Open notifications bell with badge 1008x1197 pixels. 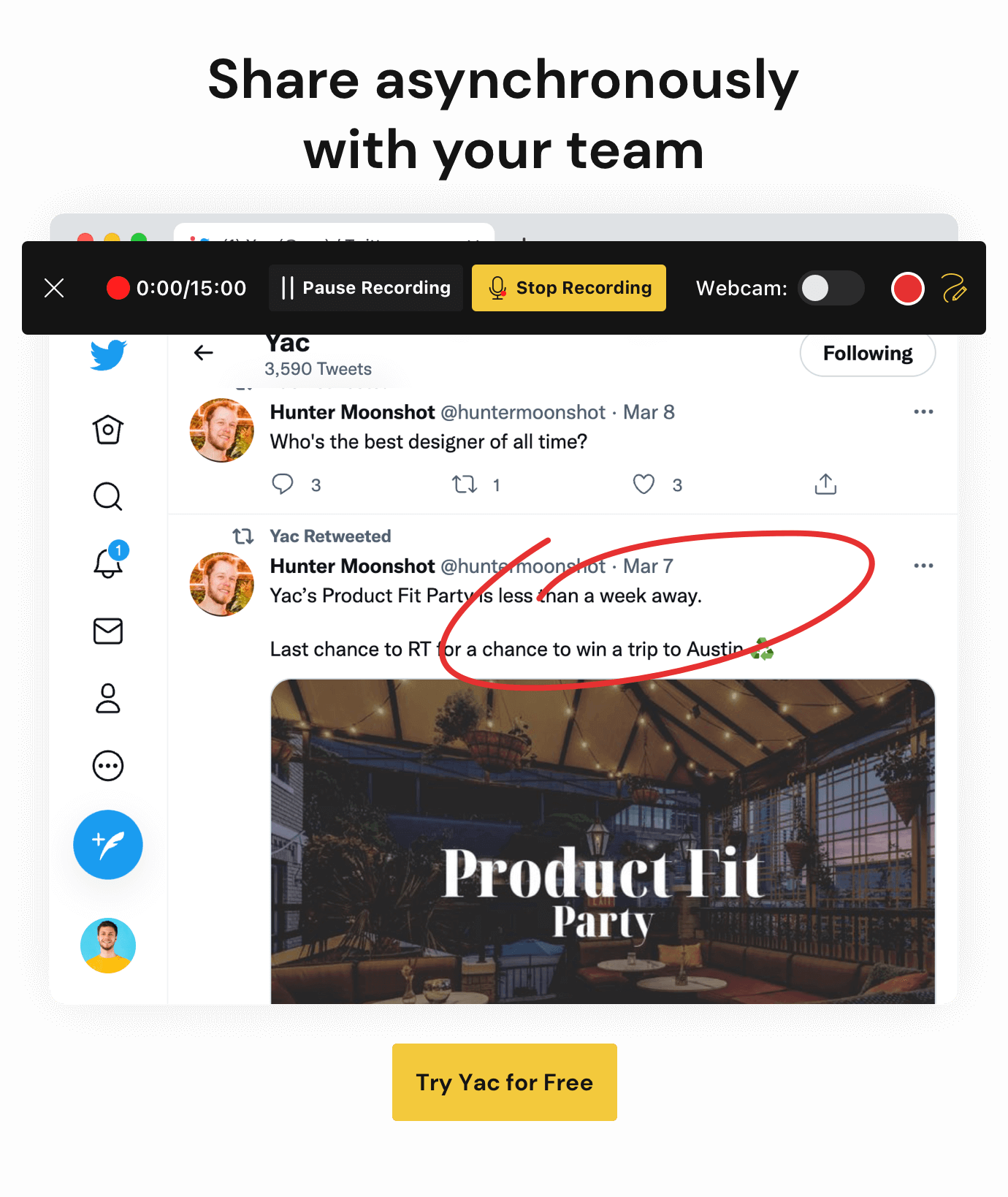coord(110,560)
